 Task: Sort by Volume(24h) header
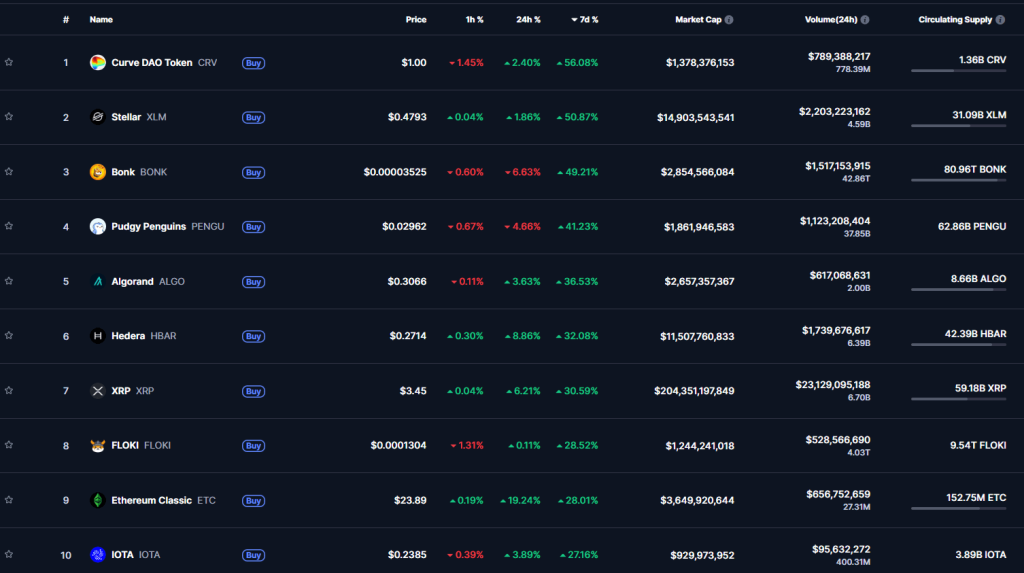click(831, 20)
